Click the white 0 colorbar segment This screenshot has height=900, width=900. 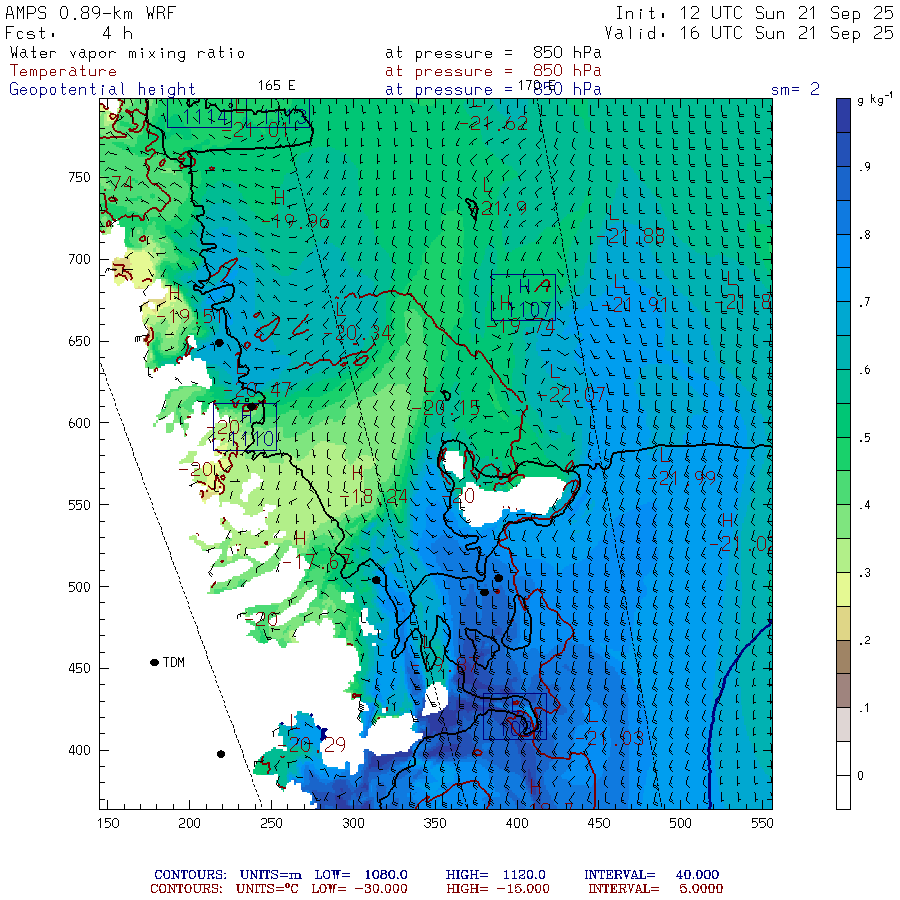[x=843, y=775]
